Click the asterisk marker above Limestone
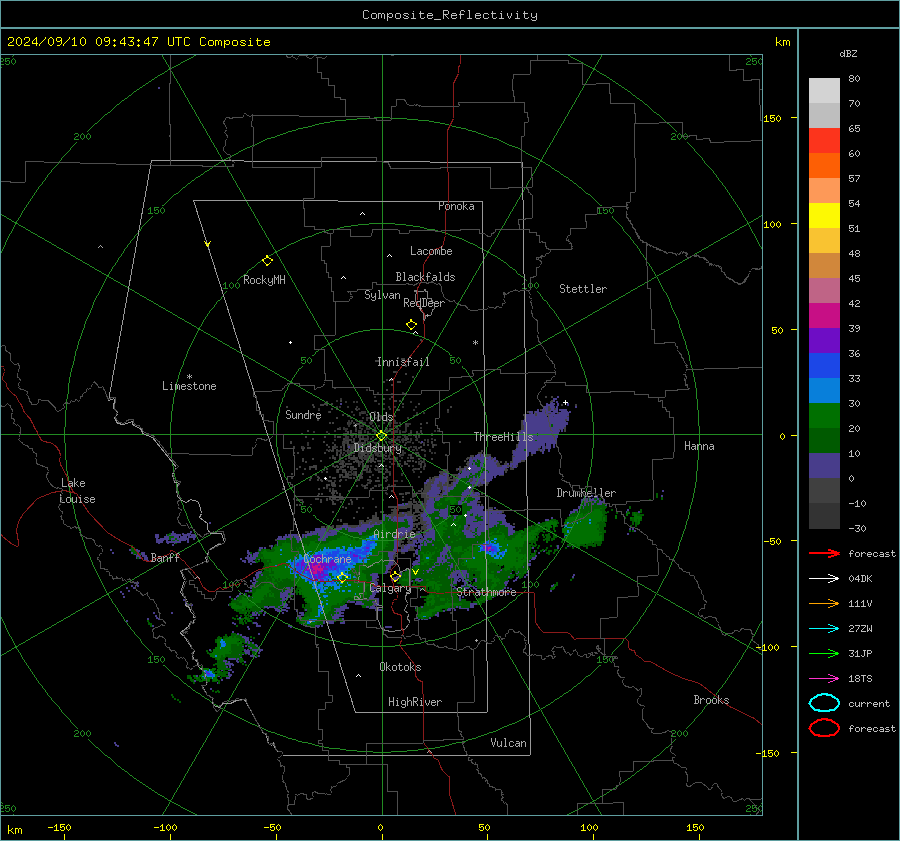Viewport: 900px width, 841px height. pos(189,377)
